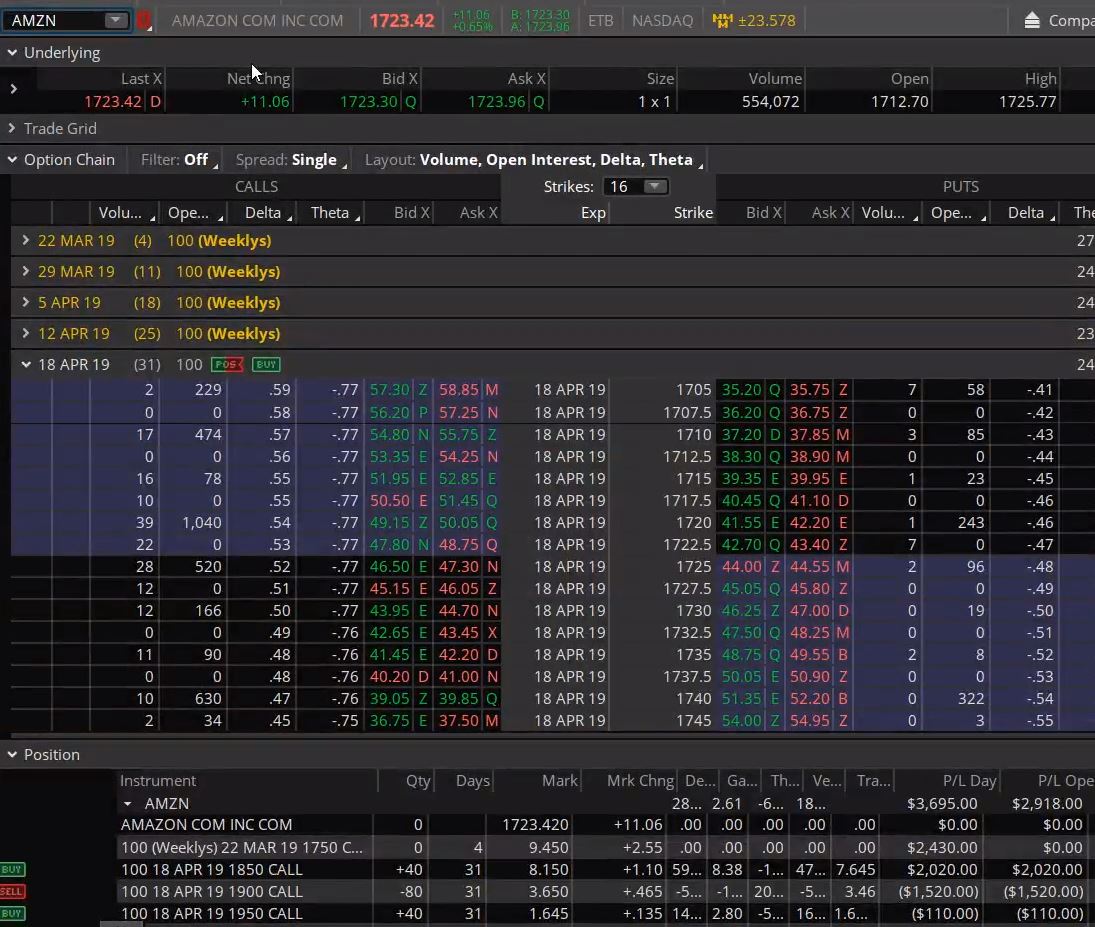This screenshot has height=927, width=1095.
Task: Collapse the Underlying section
Action: [12, 52]
